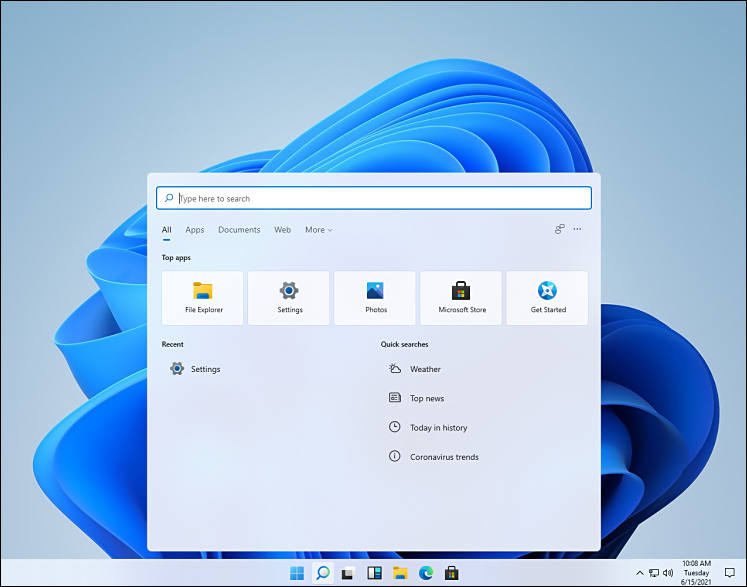Open Microsoft Store on the taskbar
Screen dimensions: 747x587
tap(452, 573)
